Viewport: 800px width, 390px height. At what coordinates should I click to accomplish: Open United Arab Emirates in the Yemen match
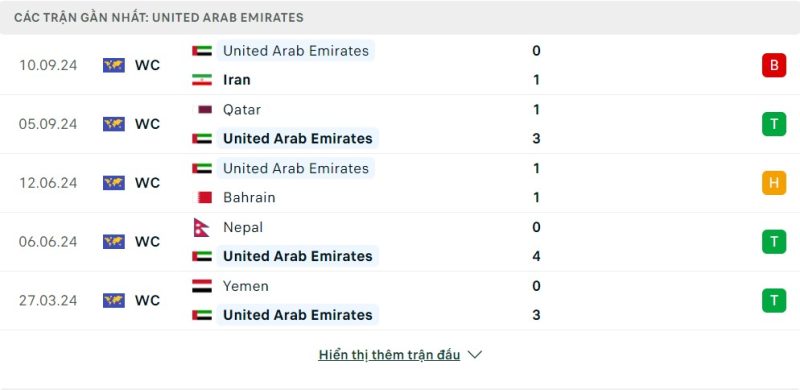tap(298, 315)
